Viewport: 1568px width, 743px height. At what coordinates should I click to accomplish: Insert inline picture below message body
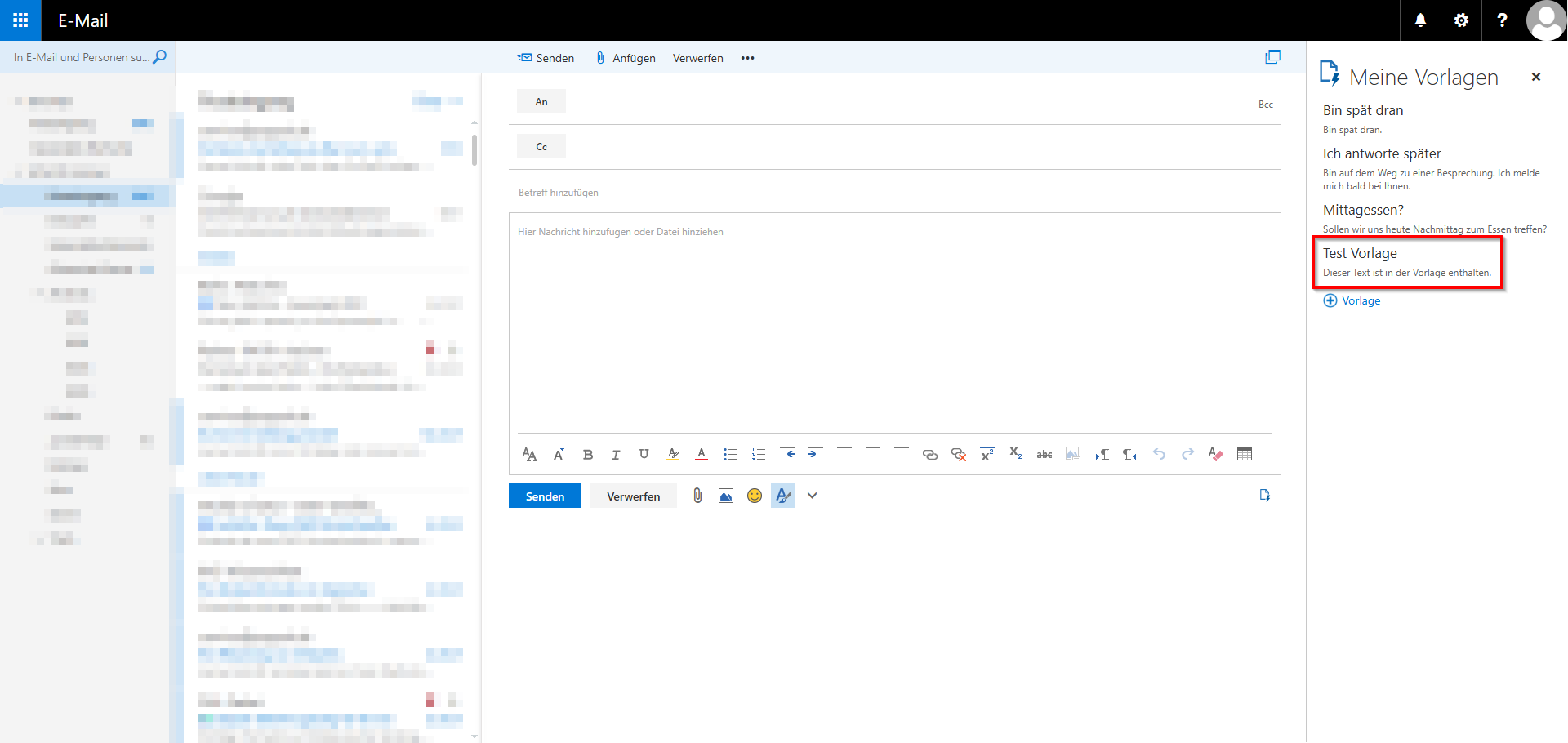point(725,496)
